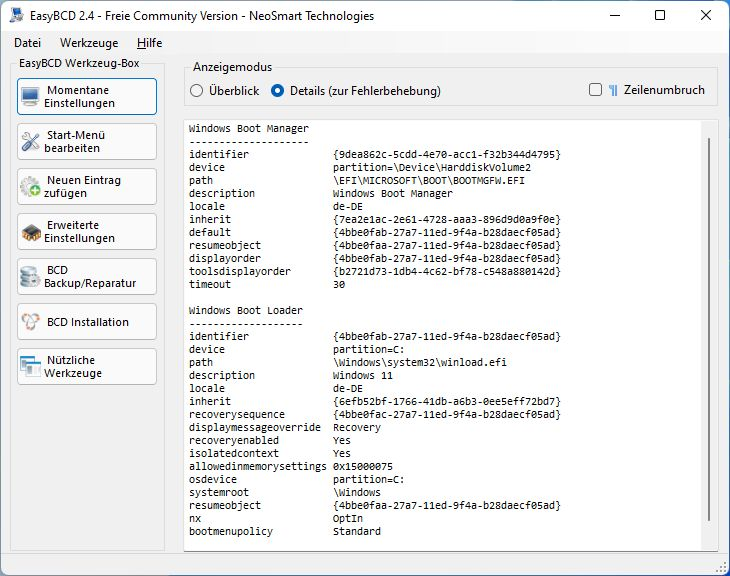730x576 pixels.
Task: Click the gear-plus icon for Neuen Eintrag
Action: [x=30, y=186]
